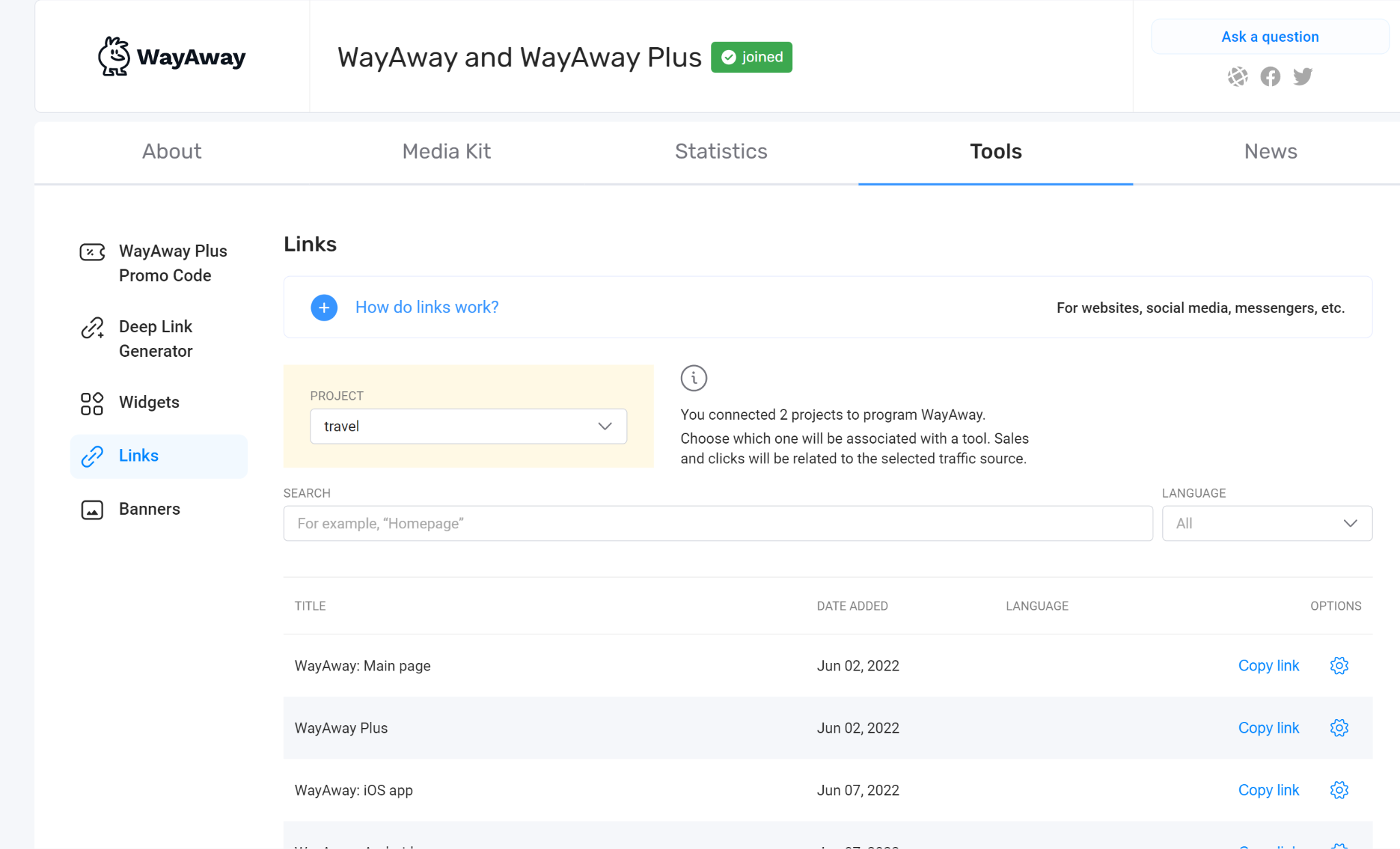The width and height of the screenshot is (1400, 849).
Task: Switch to the Media Kit tab
Action: click(446, 152)
